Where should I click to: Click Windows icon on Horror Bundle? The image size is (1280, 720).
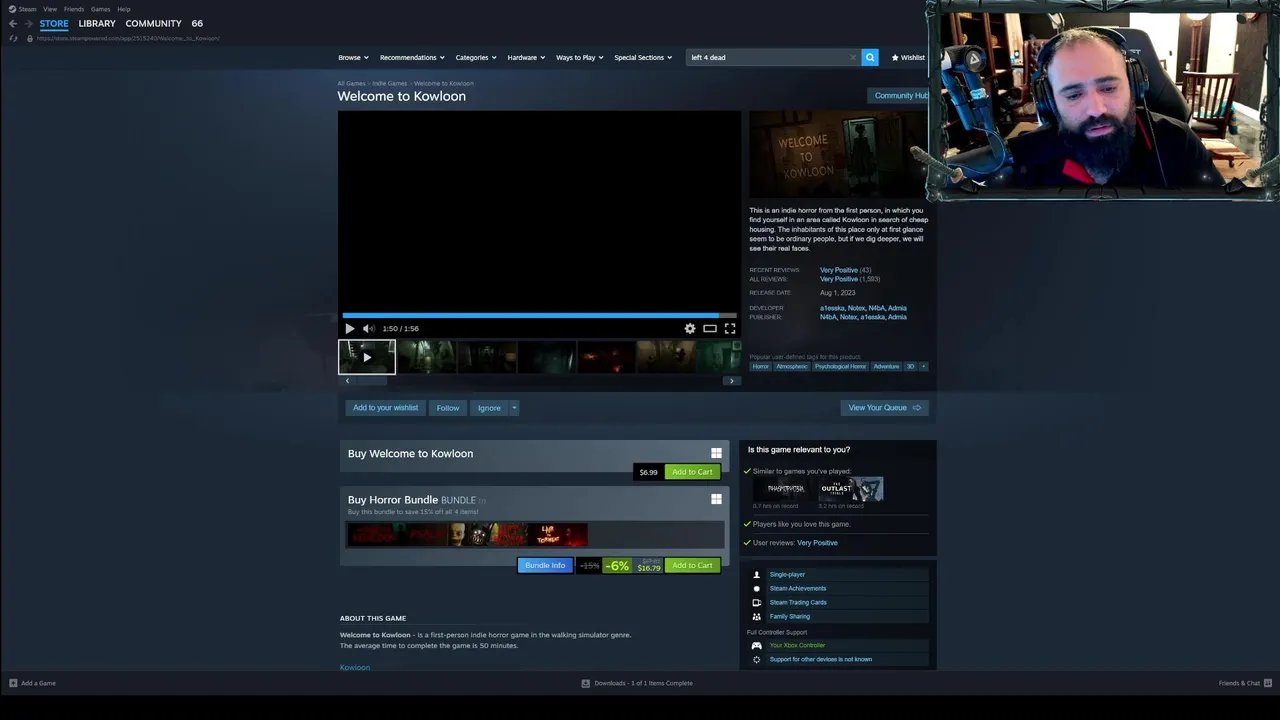click(x=716, y=499)
